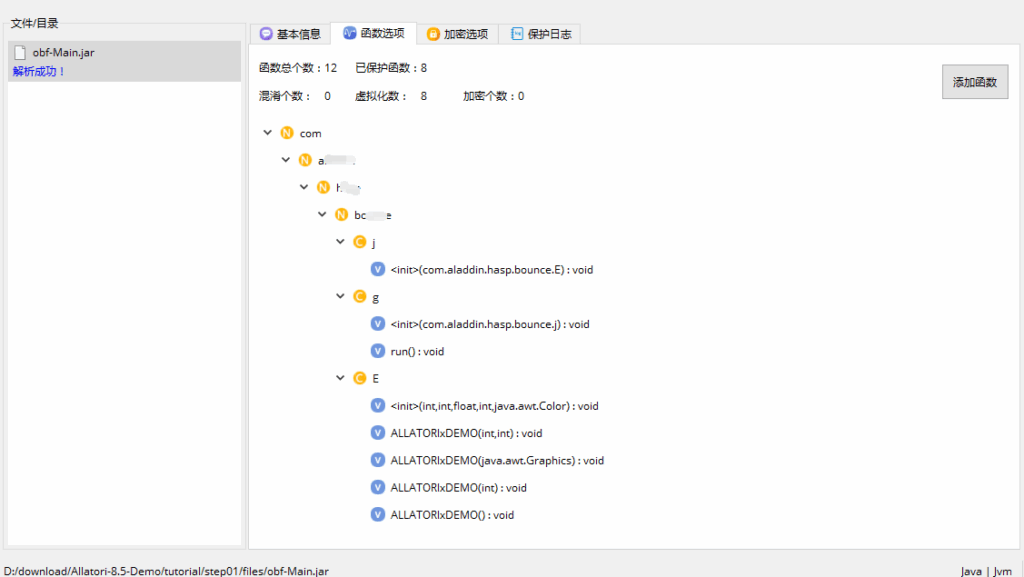Click the orange C icon of class g
Image resolution: width=1024 pixels, height=577 pixels.
(360, 297)
